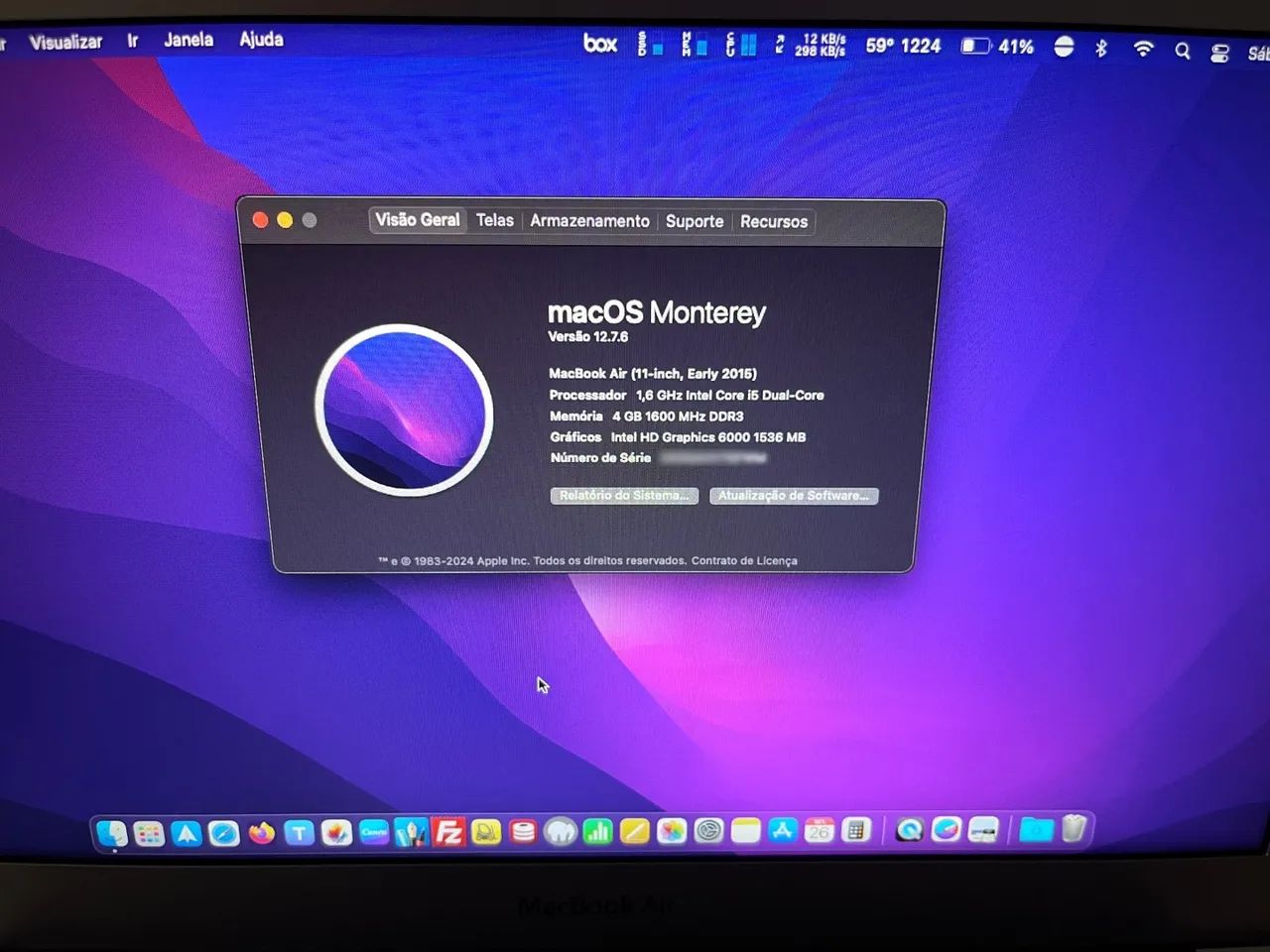
Task: Click 'MacBook Air (11-inch, Early 2015)' text
Action: (x=653, y=374)
